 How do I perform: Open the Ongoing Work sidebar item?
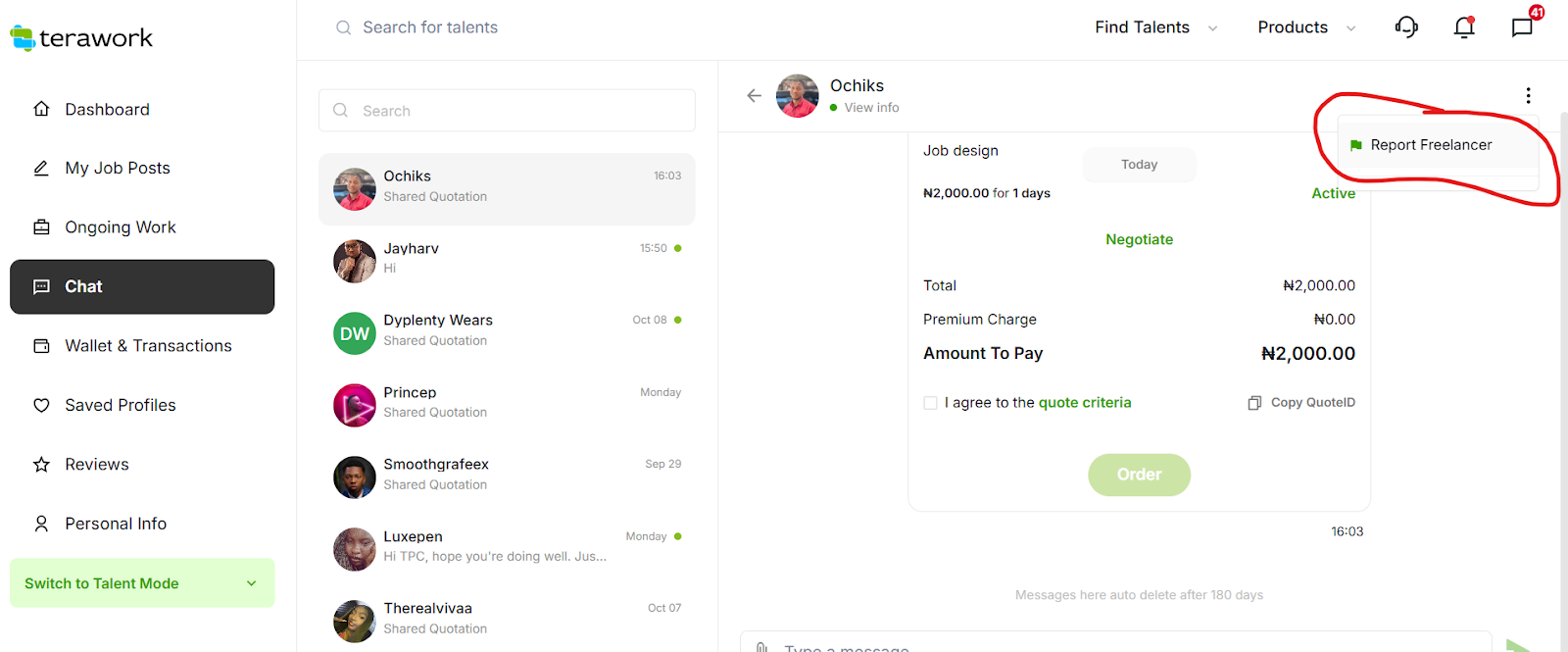click(x=121, y=227)
